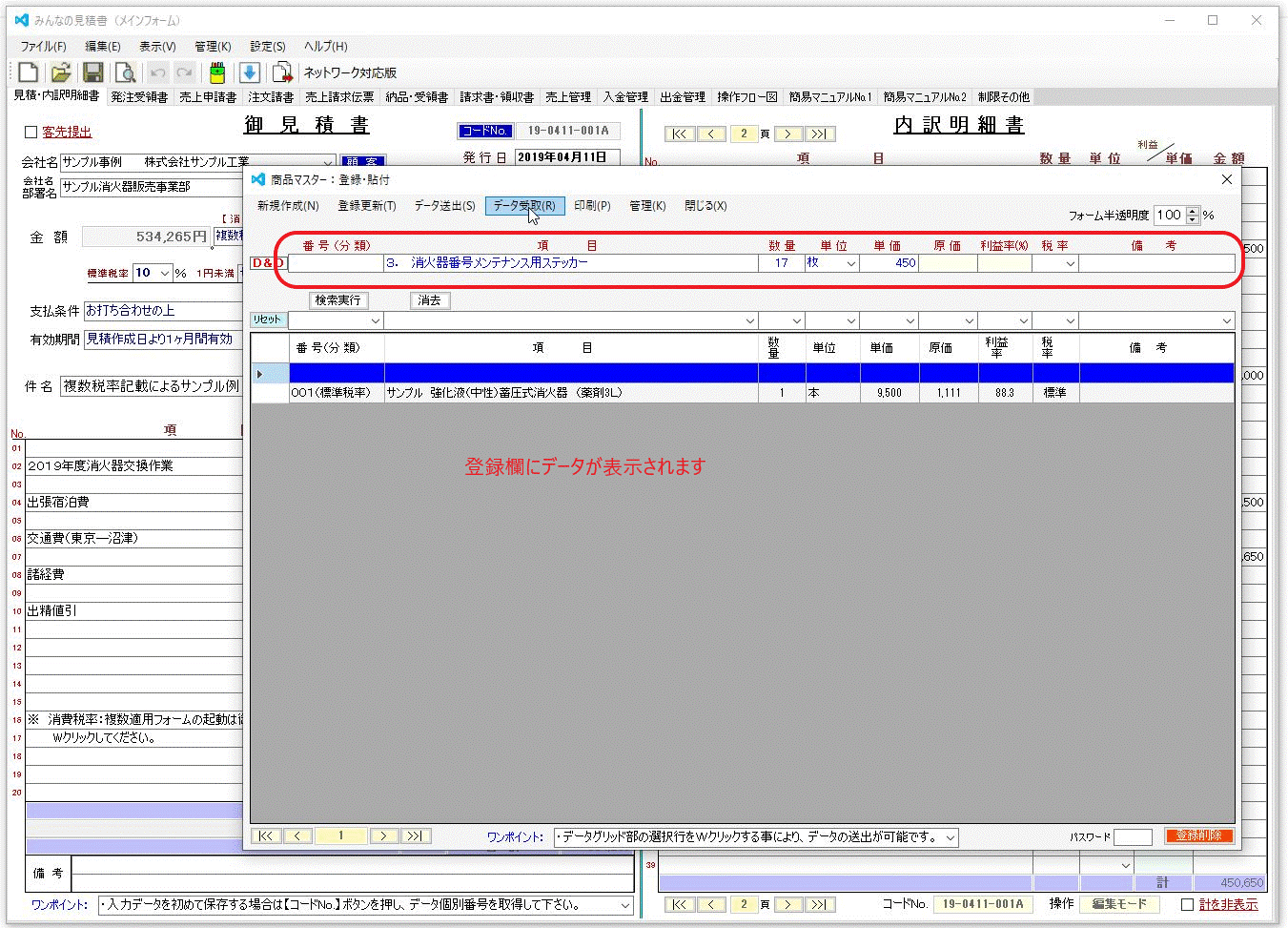Click the Open folder toolbar icon
Viewport: 1288px width, 928px height.
click(x=61, y=72)
